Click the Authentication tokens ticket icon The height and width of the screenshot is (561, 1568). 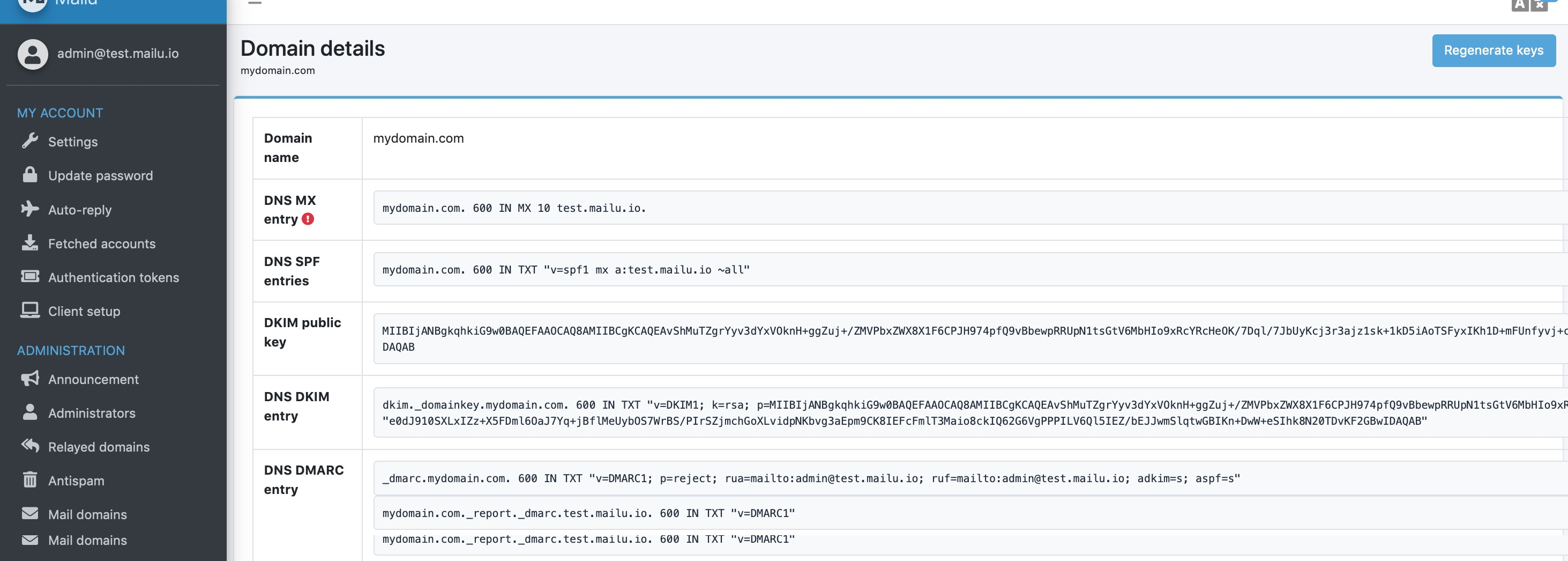coord(30,277)
